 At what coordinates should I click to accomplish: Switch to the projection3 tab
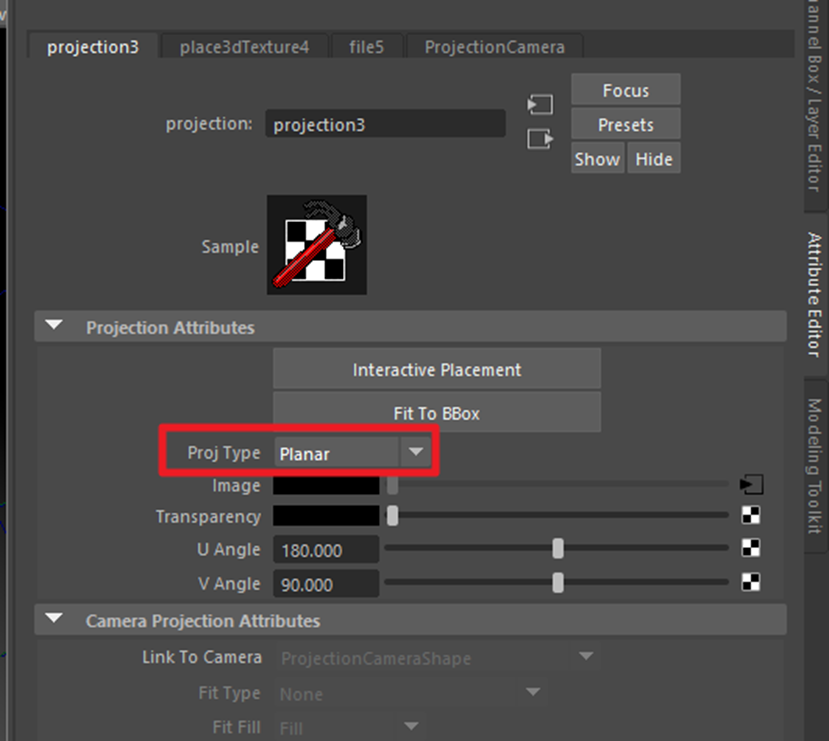93,47
